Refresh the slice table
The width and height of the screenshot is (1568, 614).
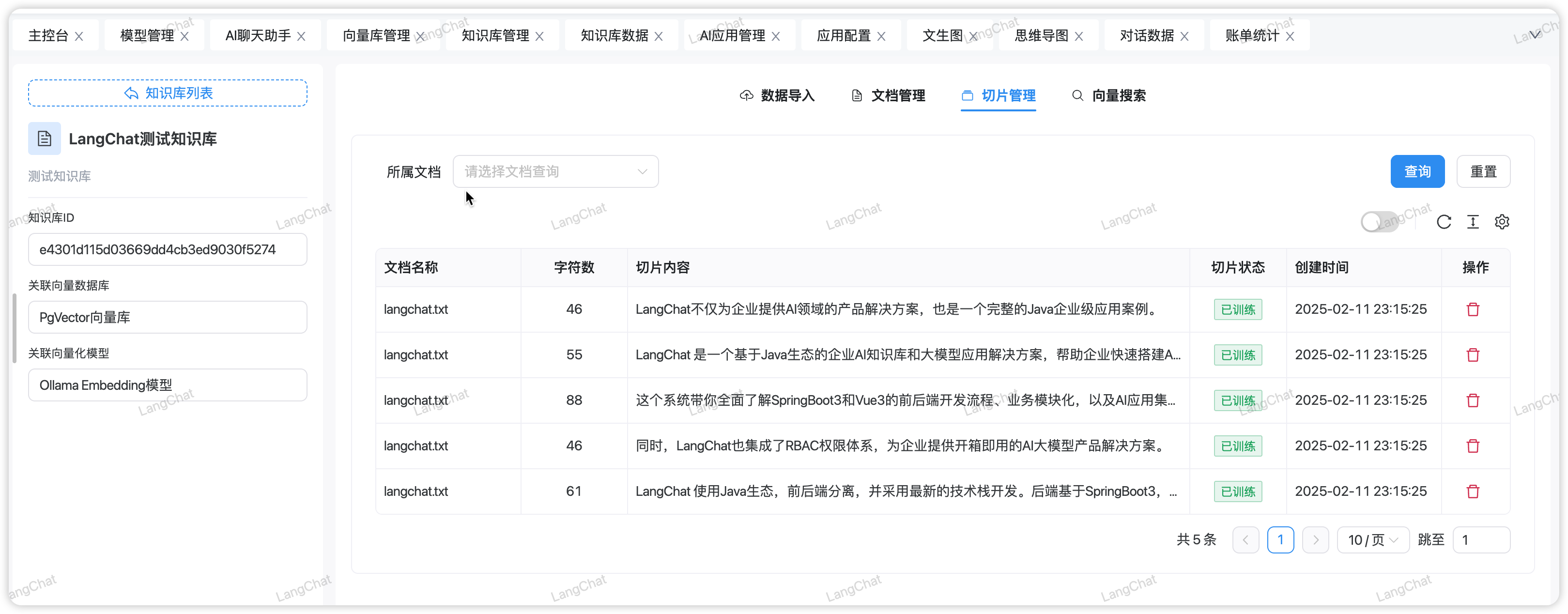pos(1444,222)
